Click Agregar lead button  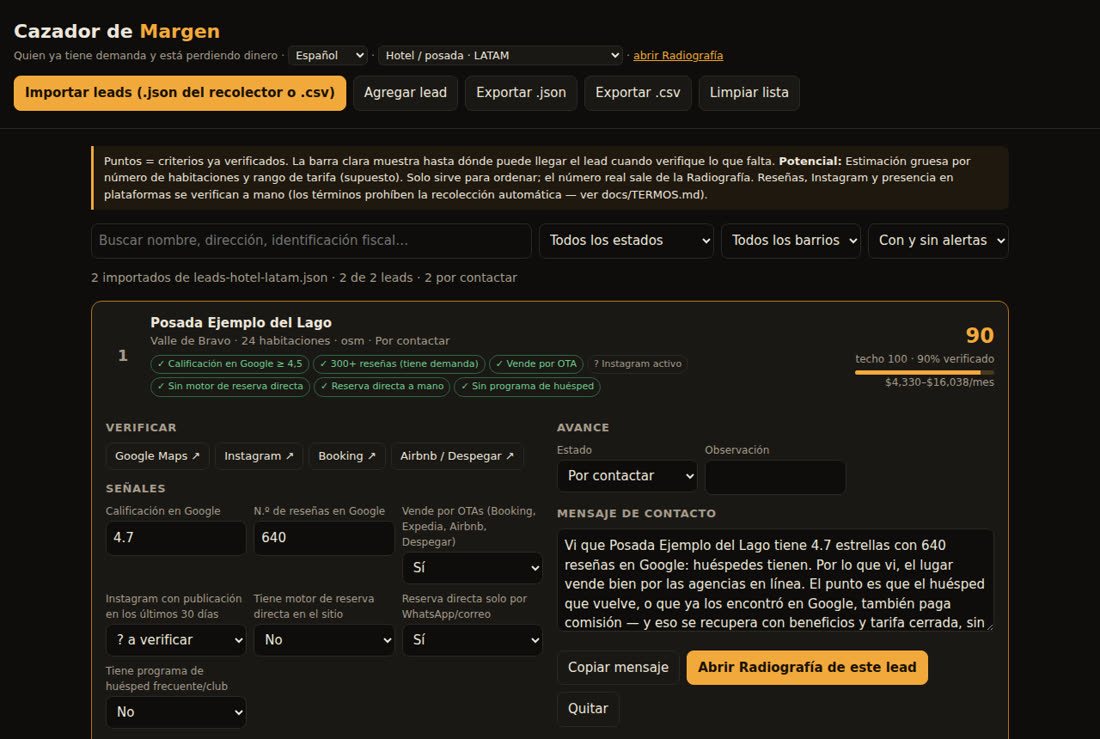[405, 93]
